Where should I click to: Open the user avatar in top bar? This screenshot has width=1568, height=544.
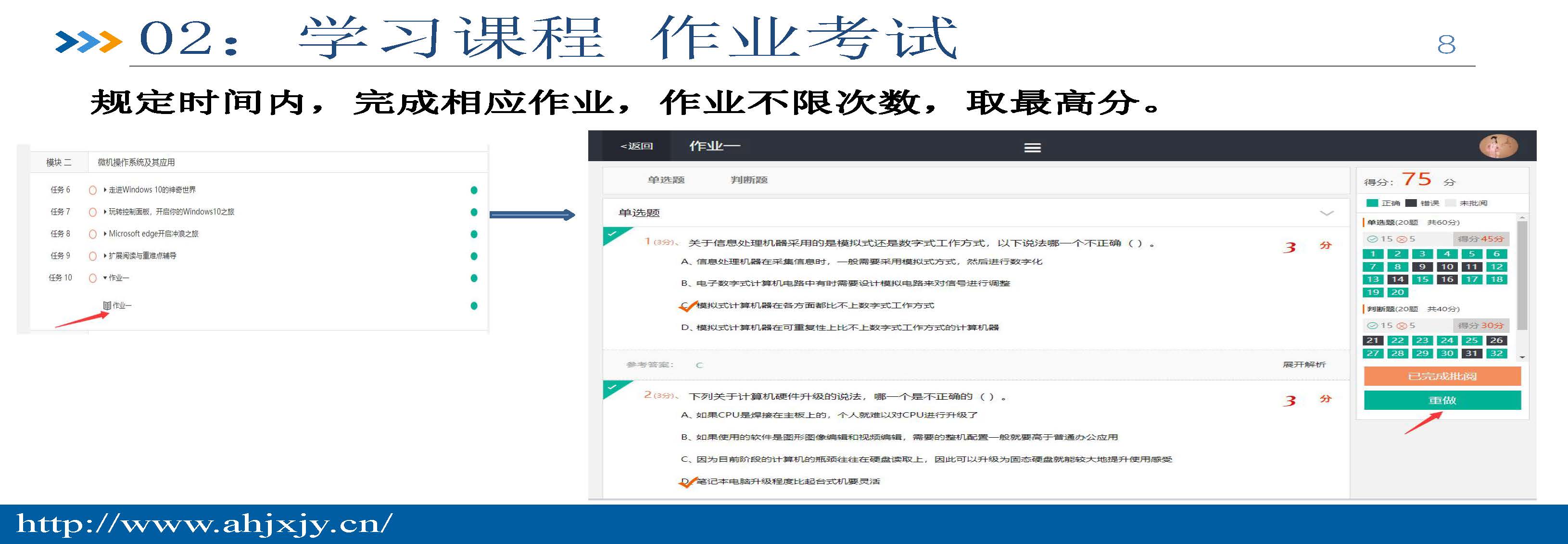pyautogui.click(x=1499, y=146)
